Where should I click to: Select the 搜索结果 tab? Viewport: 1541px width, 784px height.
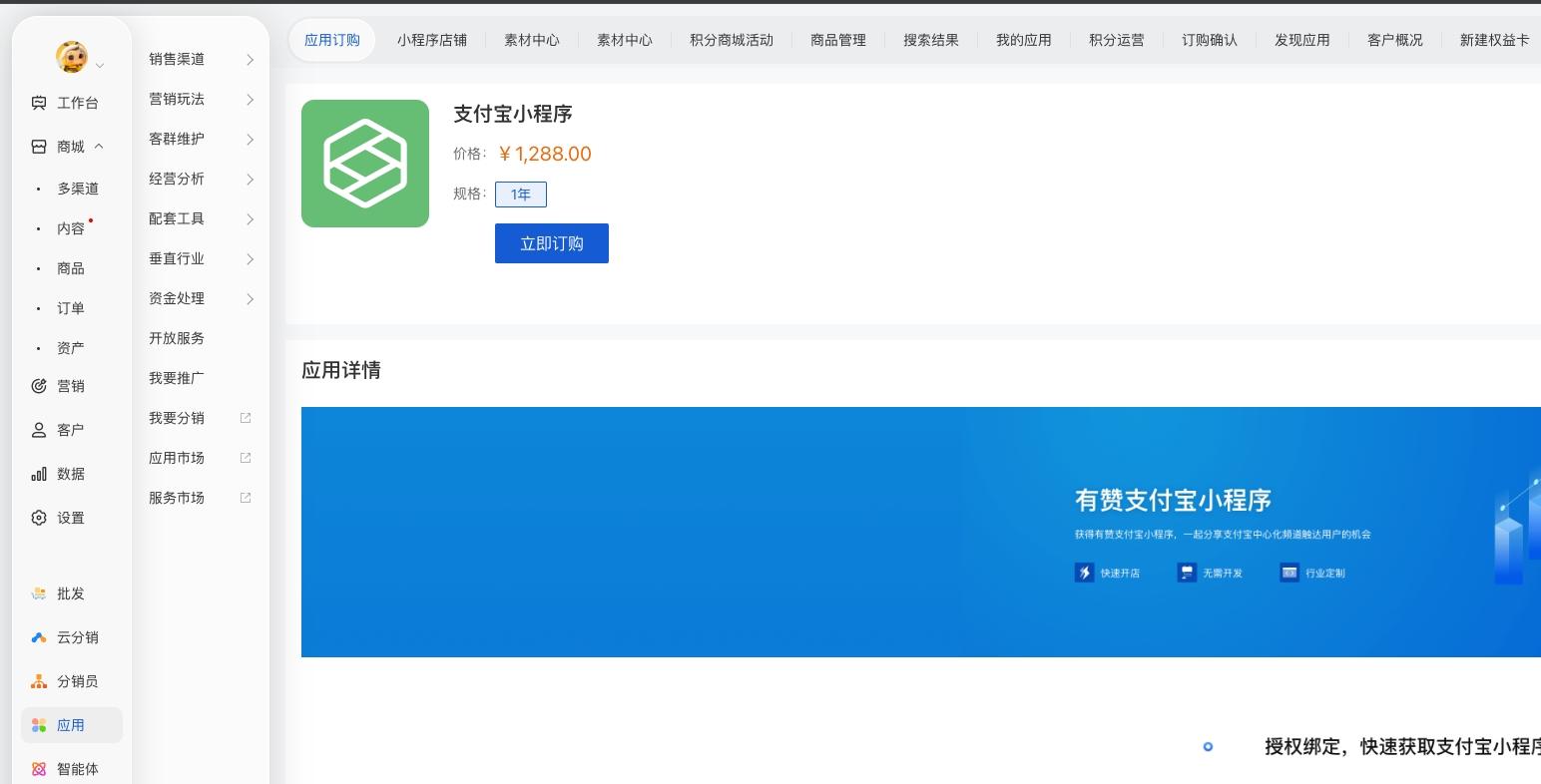coord(931,40)
